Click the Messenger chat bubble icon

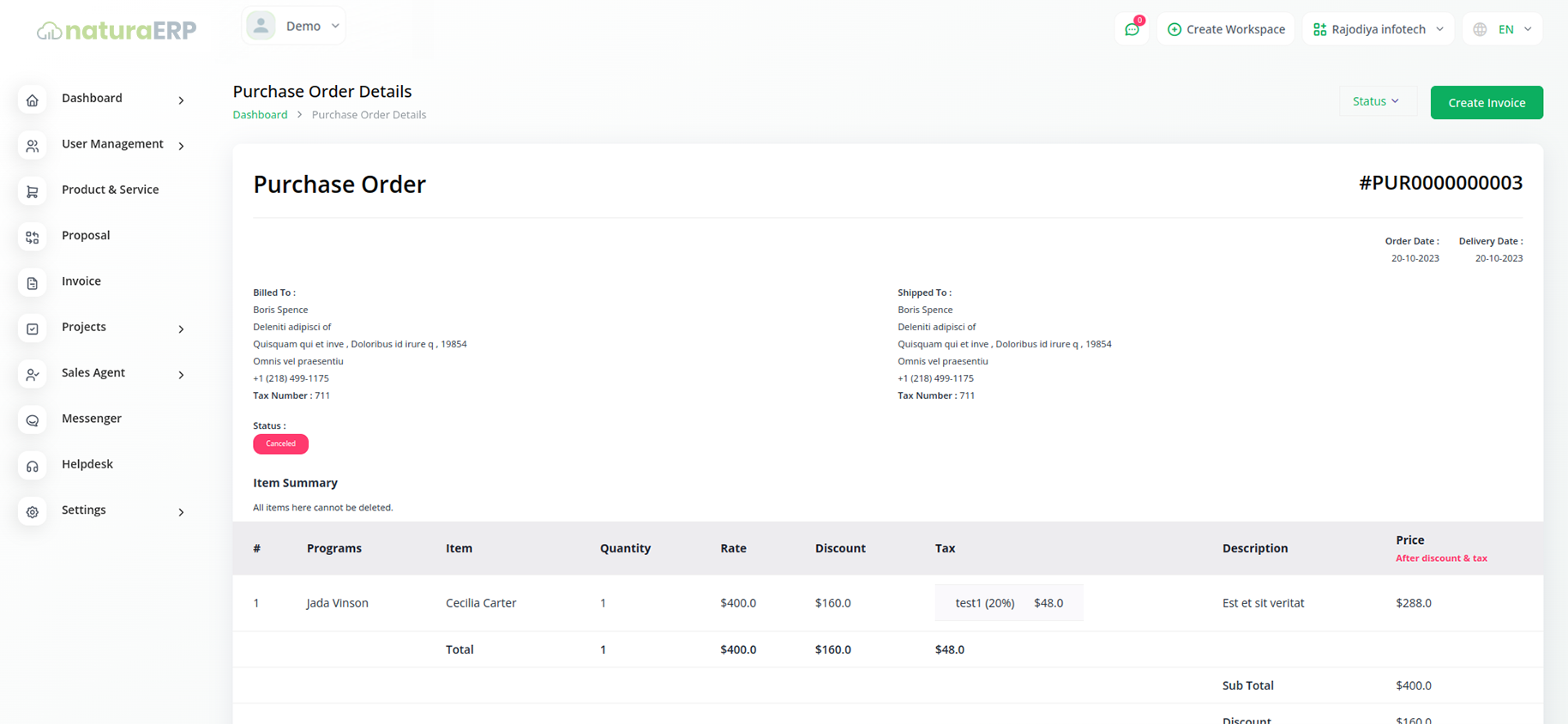pyautogui.click(x=33, y=420)
